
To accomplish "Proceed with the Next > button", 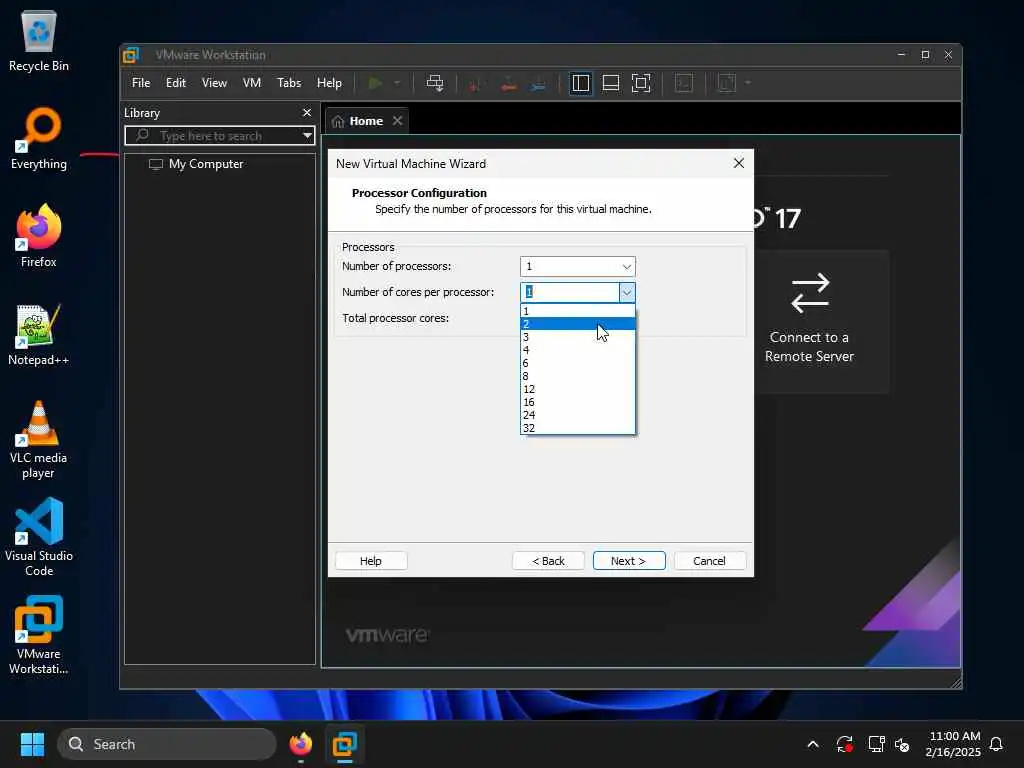I will click(629, 561).
